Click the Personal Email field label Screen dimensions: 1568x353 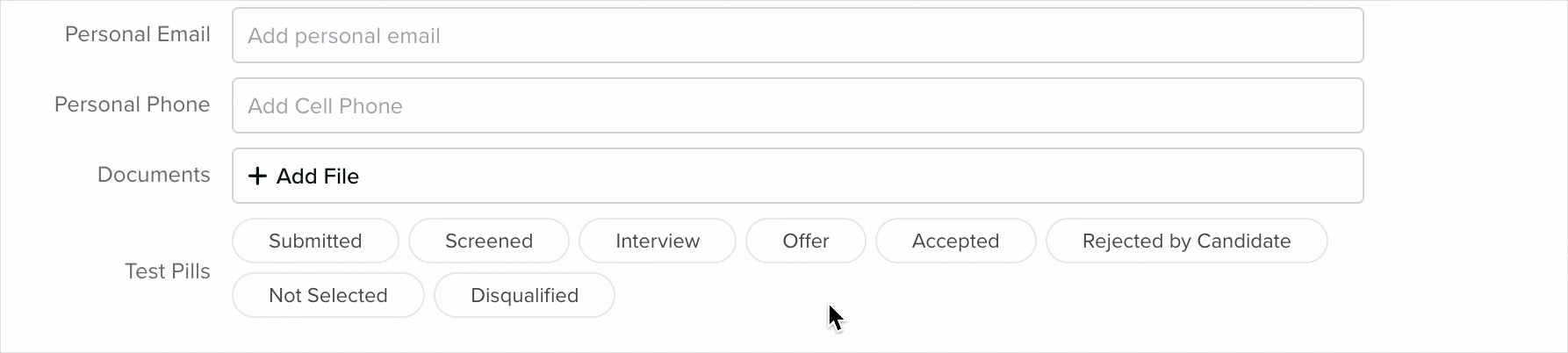coord(138,34)
